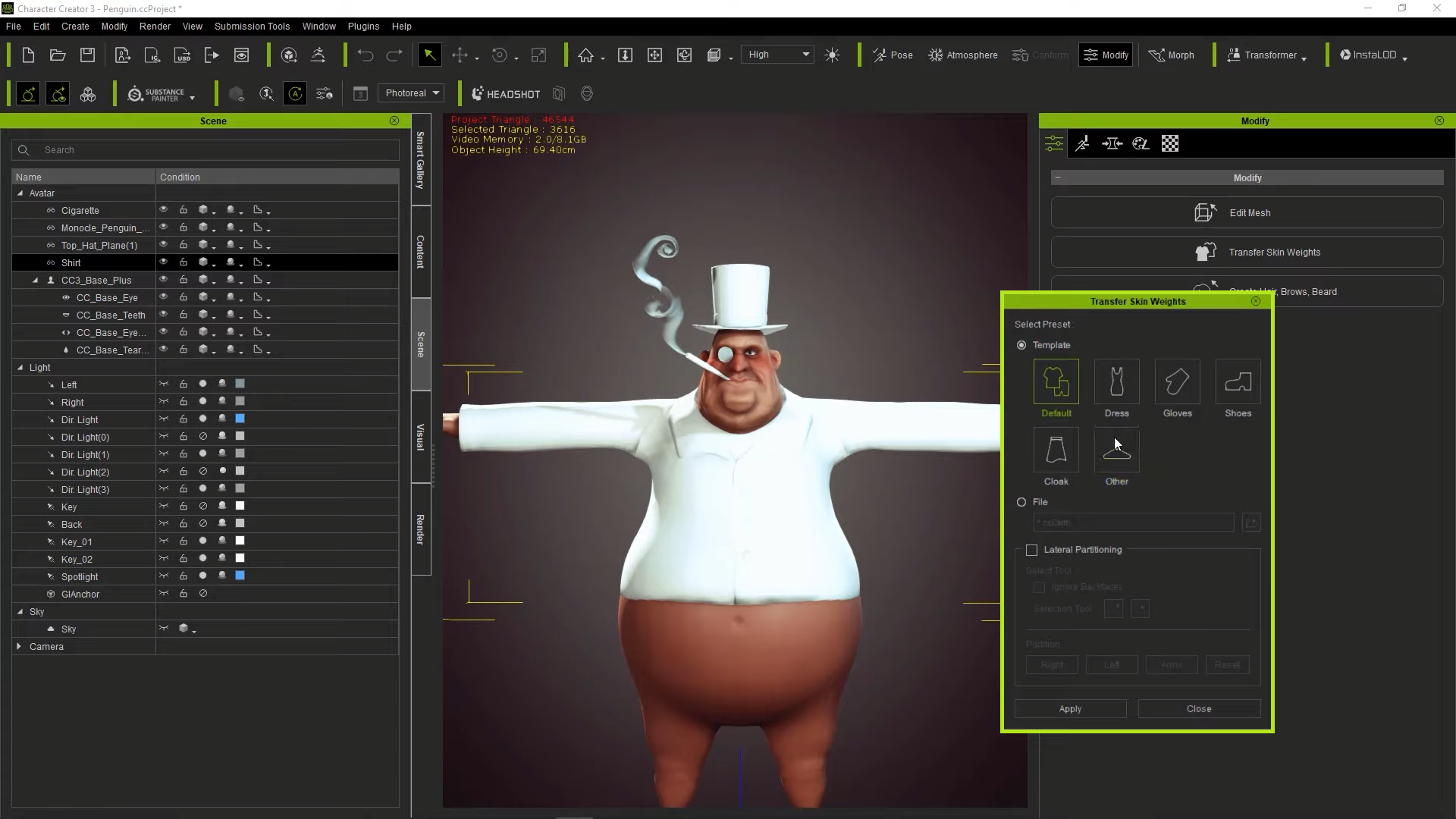Open the sliders Attribute tab in Modify

(1053, 143)
